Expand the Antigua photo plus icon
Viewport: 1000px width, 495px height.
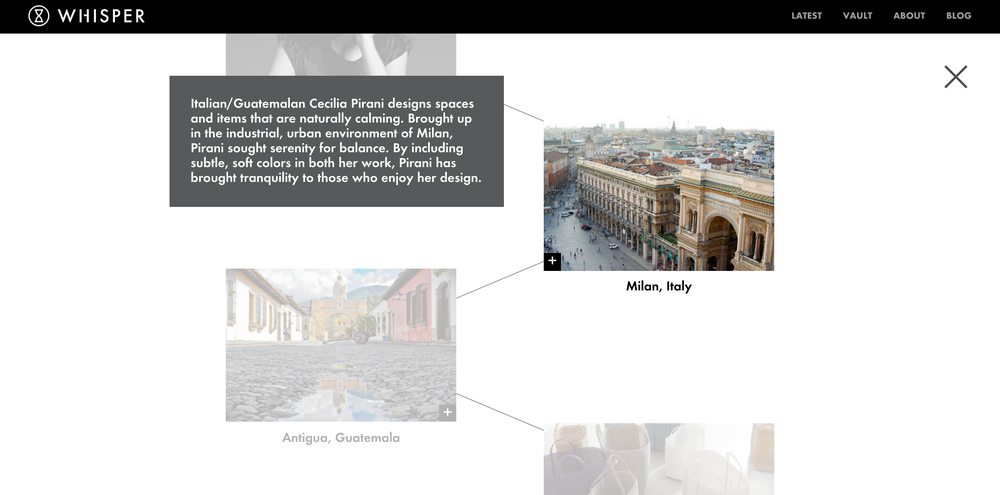pyautogui.click(x=448, y=413)
